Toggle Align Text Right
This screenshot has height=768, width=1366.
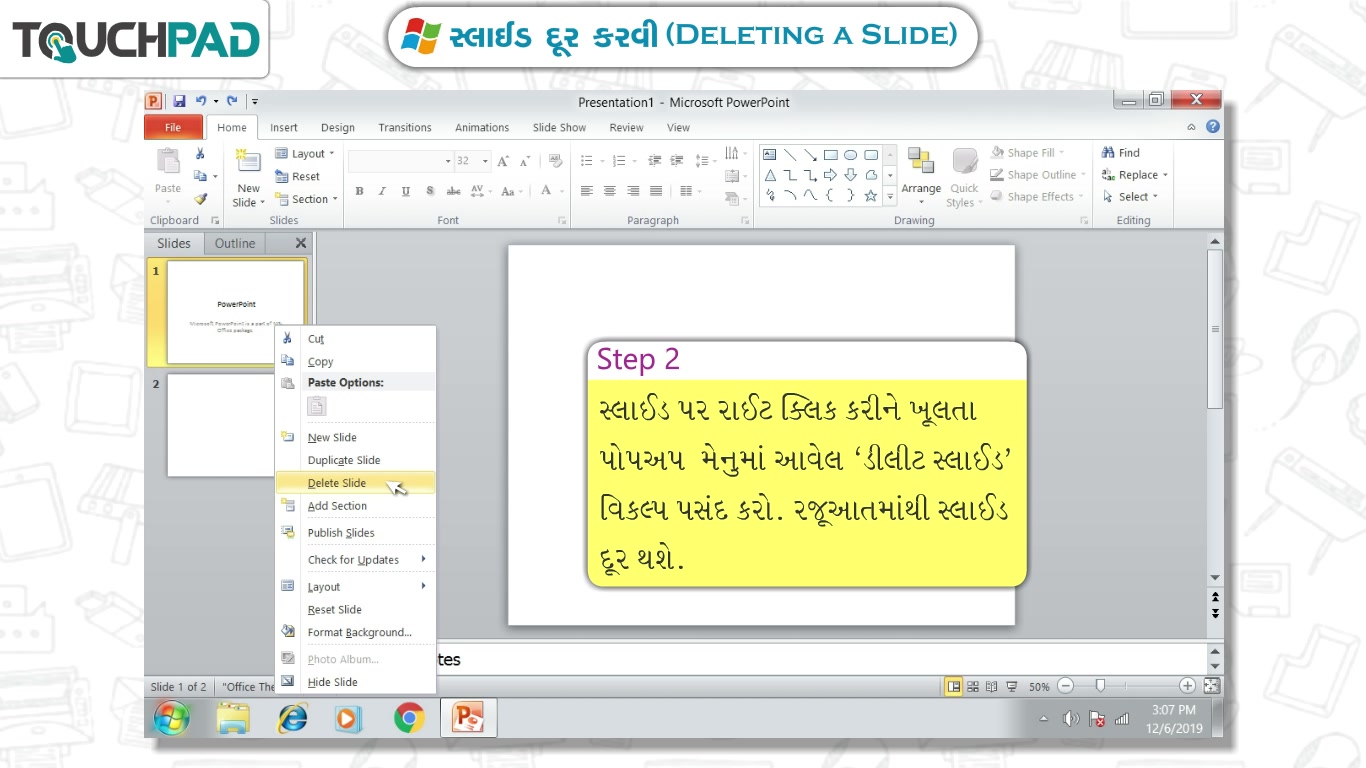[633, 191]
